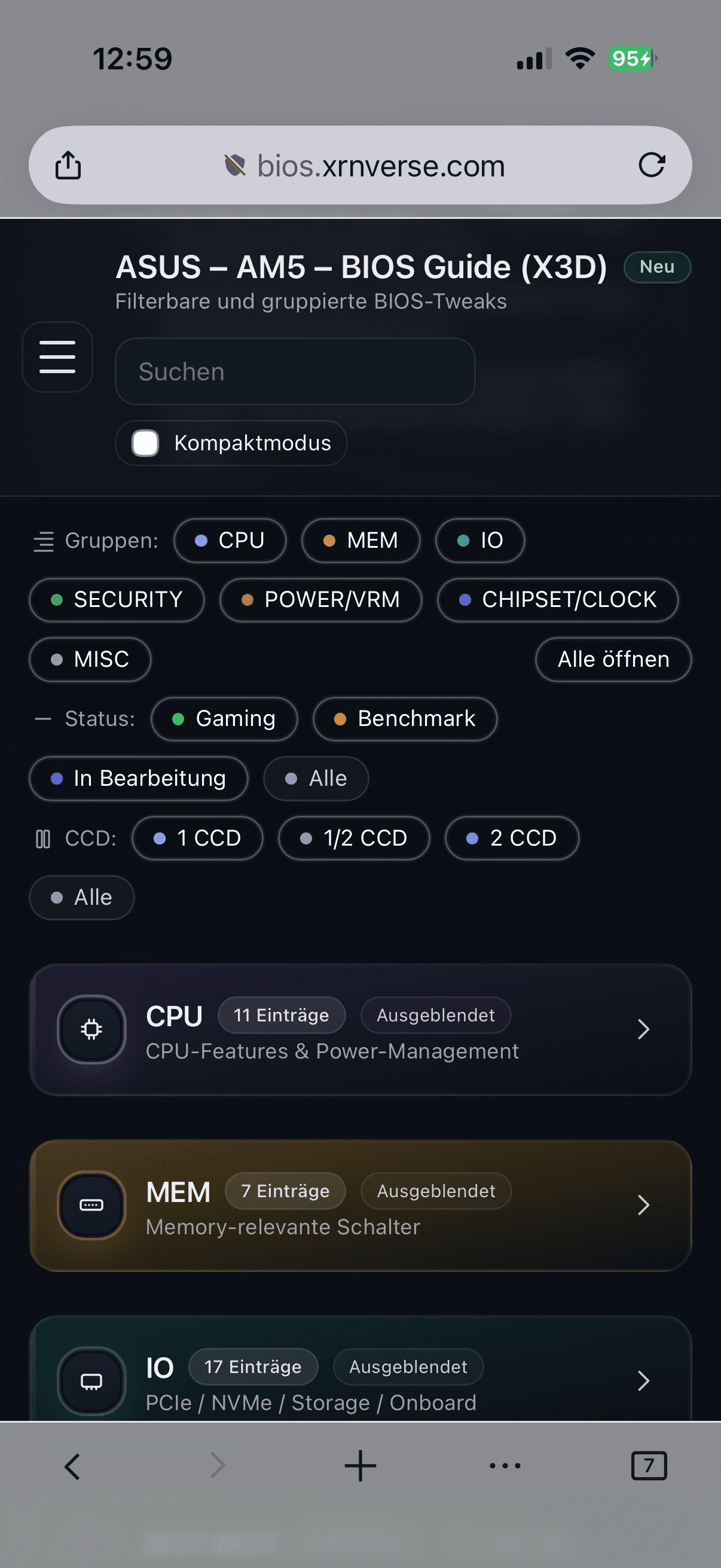Select the Benchmark status filter
The width and height of the screenshot is (721, 1568).
point(405,719)
